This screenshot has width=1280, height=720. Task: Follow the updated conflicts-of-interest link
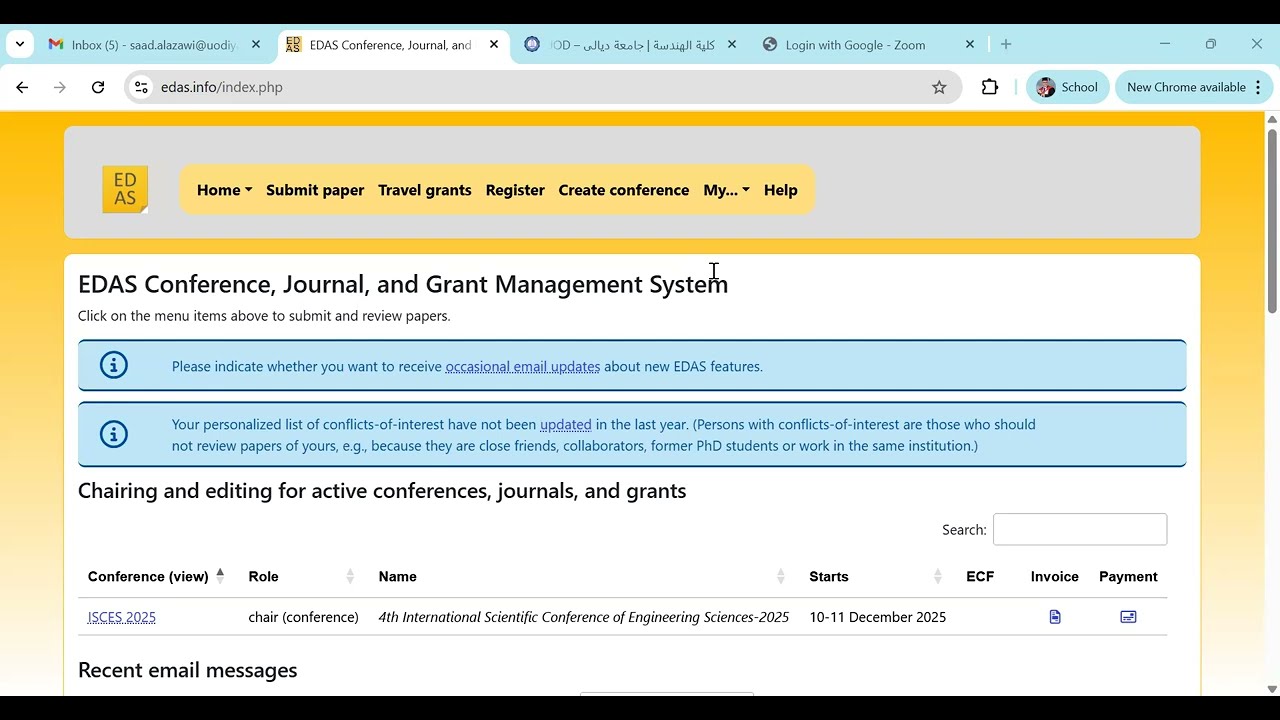566,425
